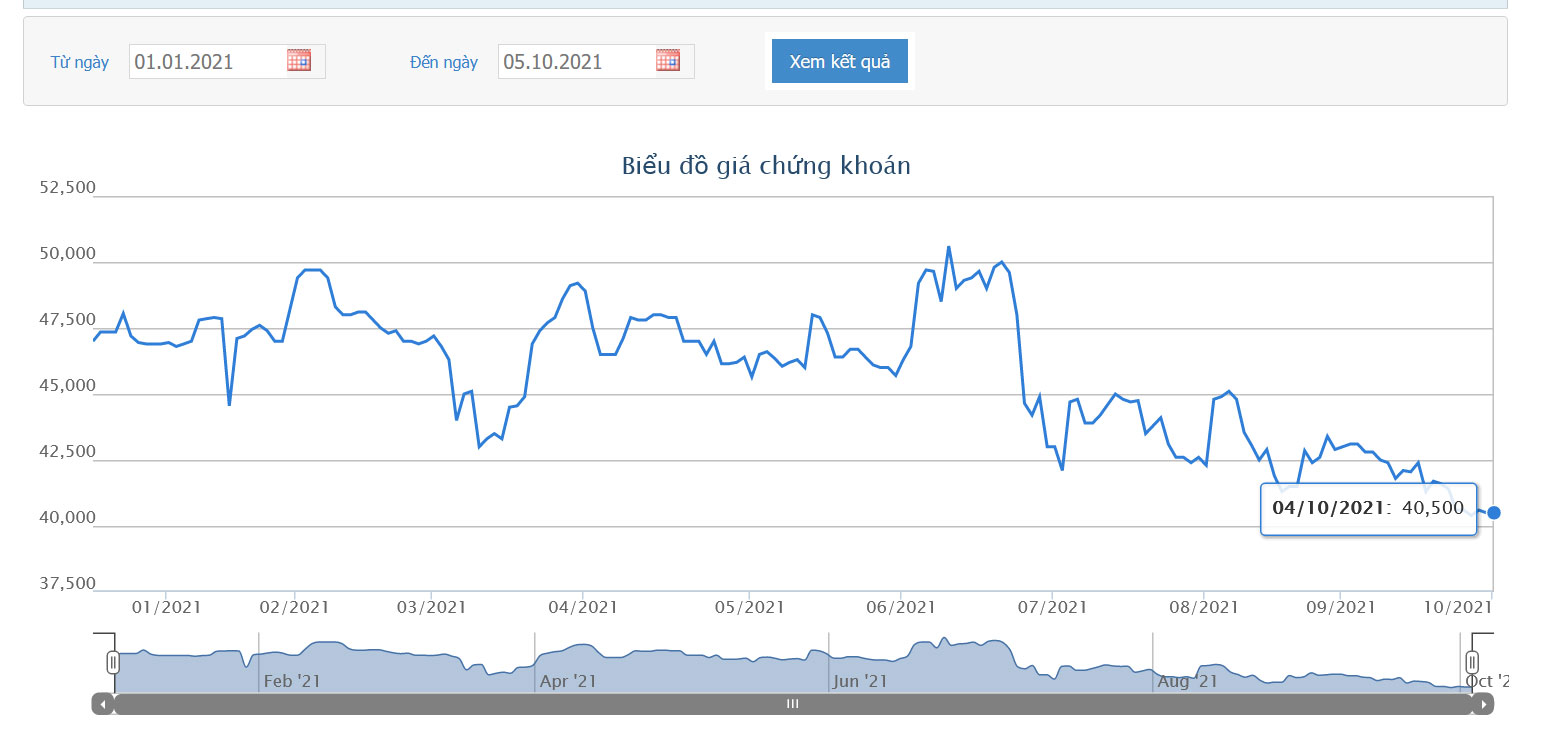The image size is (1547, 743).
Task: Click the left navigator range handle
Action: tap(113, 662)
